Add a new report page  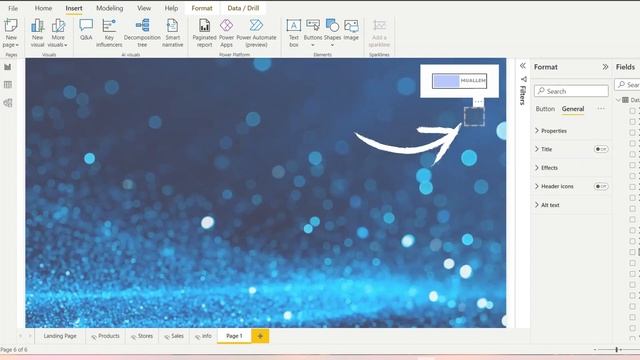(x=260, y=336)
